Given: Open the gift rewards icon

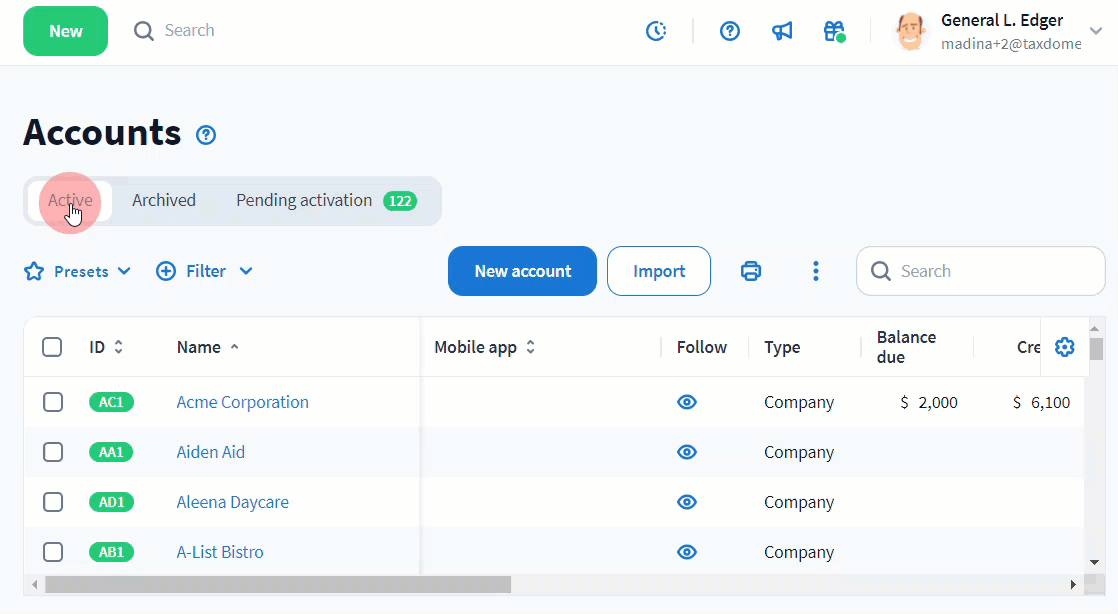Looking at the screenshot, I should [x=834, y=31].
